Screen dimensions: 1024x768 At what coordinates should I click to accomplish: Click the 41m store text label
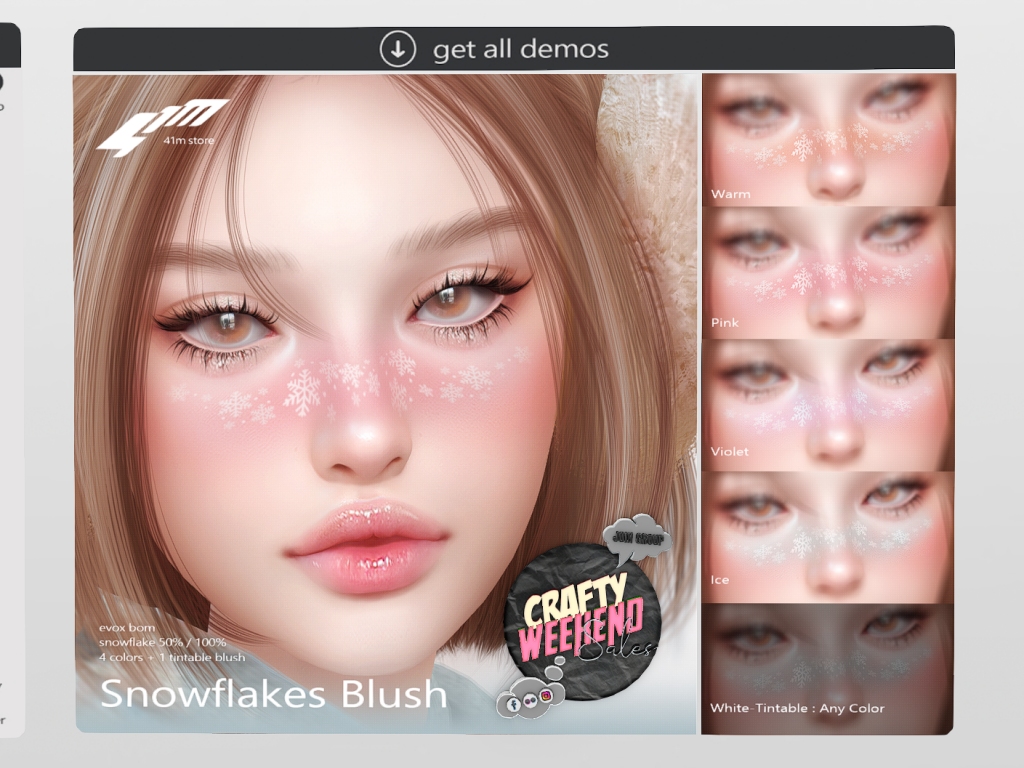187,141
